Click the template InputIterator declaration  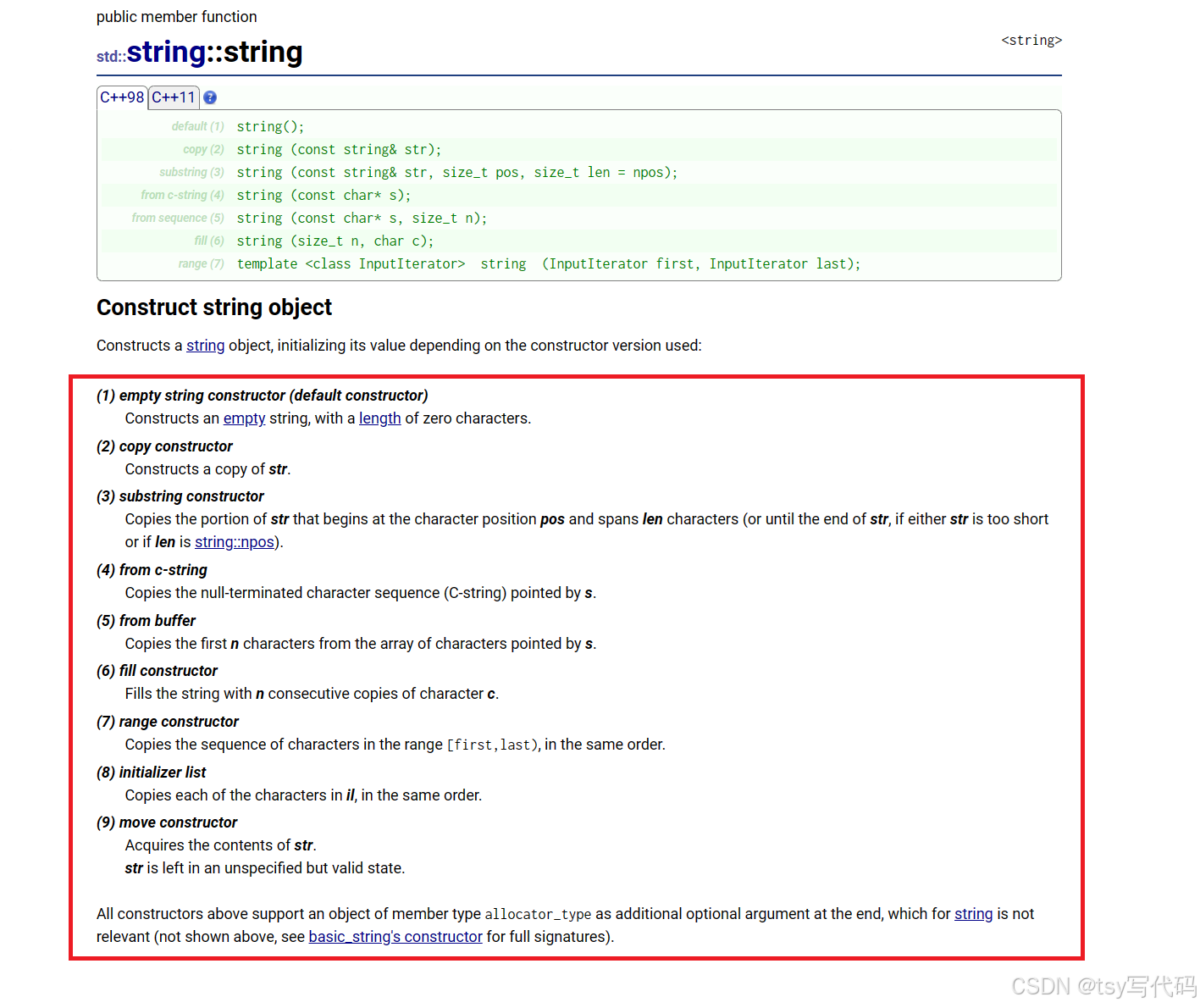(x=549, y=263)
